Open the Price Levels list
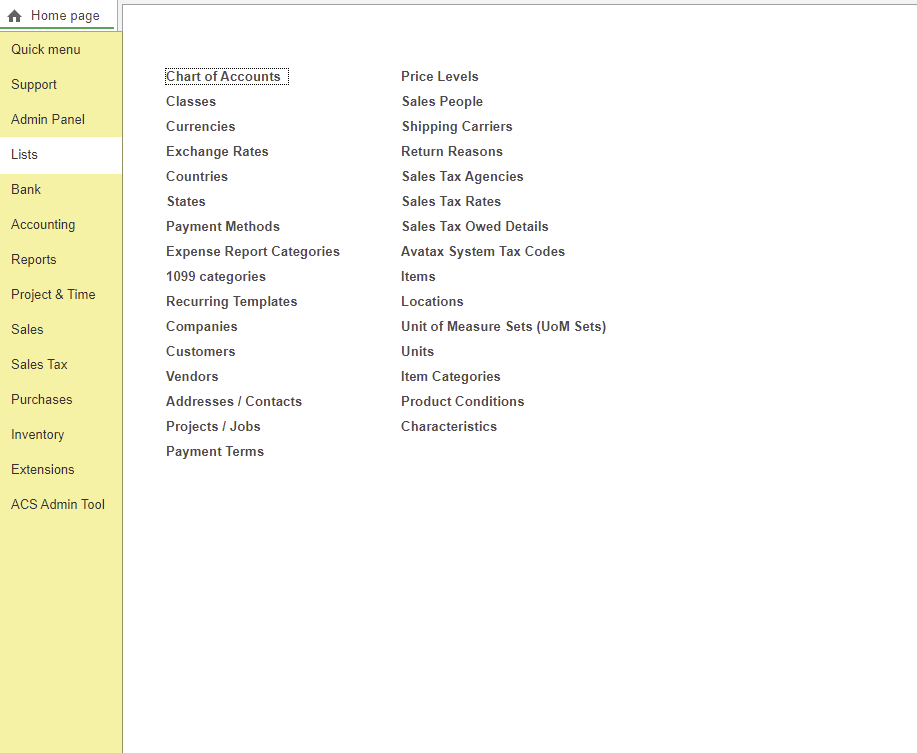 [x=440, y=77]
